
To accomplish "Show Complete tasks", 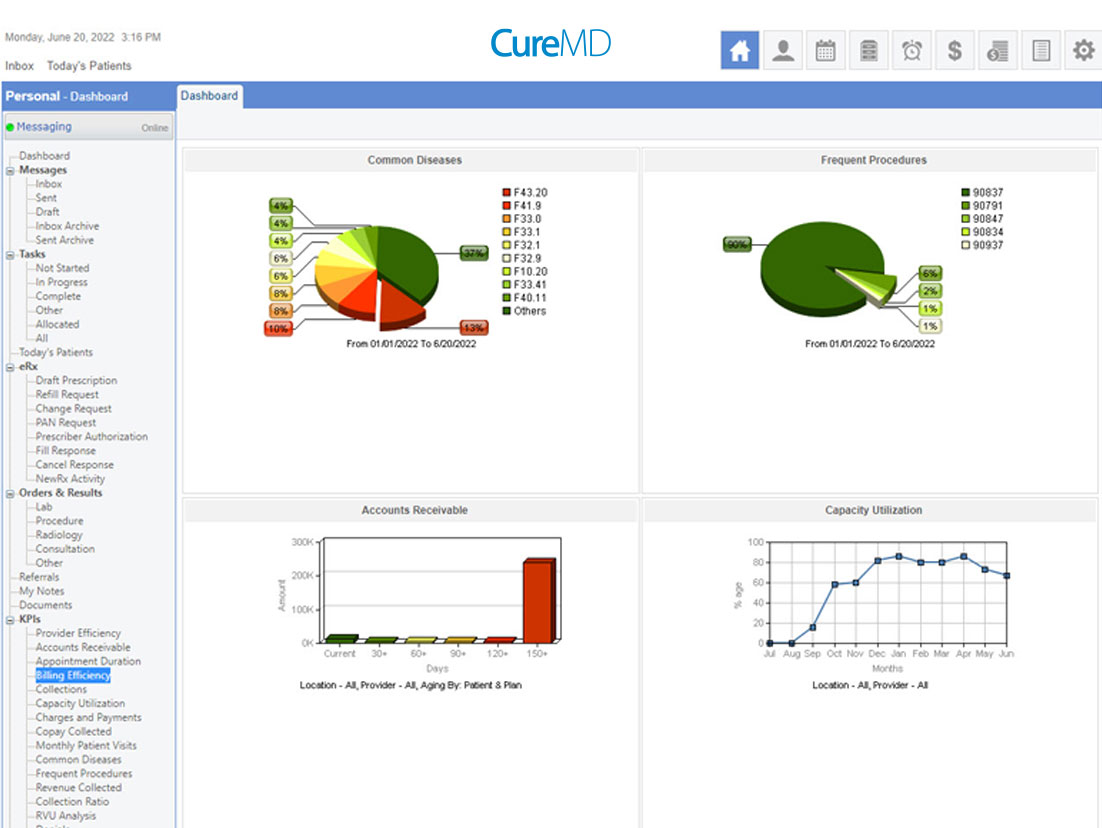I will pyautogui.click(x=58, y=296).
